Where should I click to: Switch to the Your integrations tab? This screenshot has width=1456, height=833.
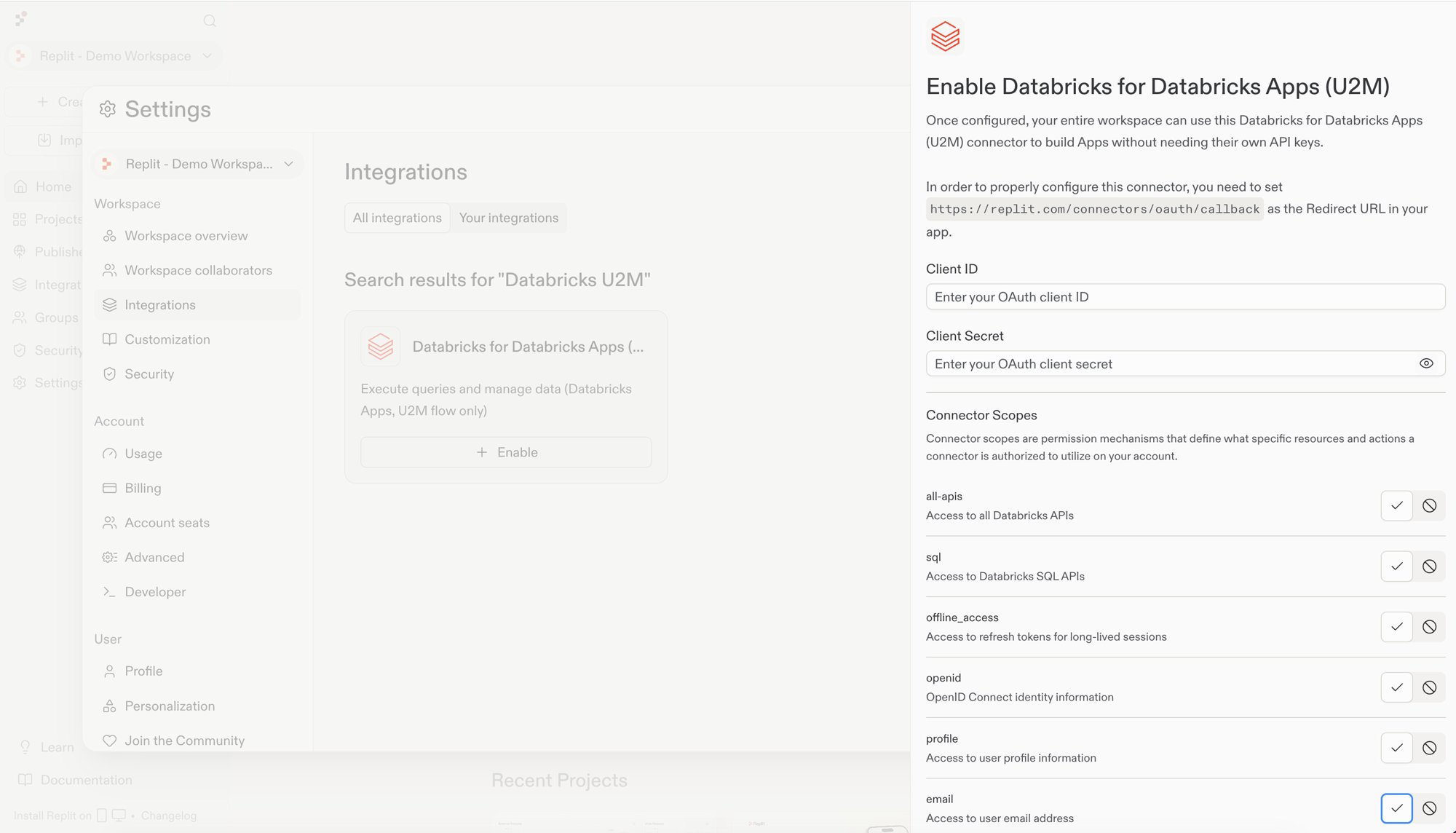509,218
